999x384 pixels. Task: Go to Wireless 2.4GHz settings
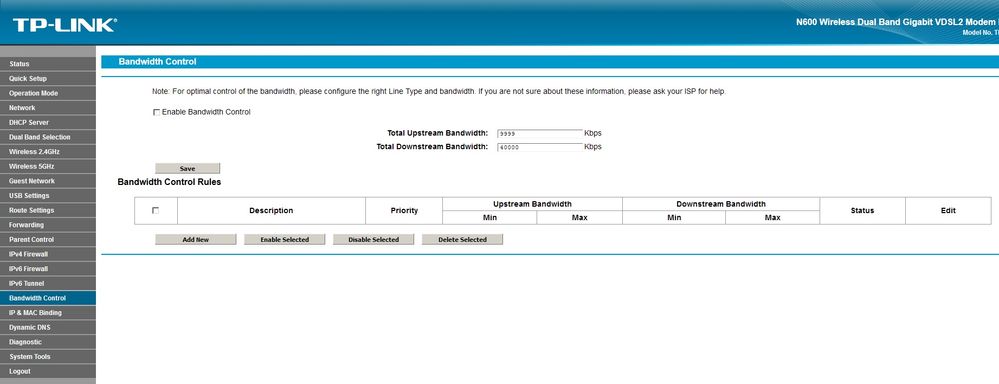pos(48,152)
